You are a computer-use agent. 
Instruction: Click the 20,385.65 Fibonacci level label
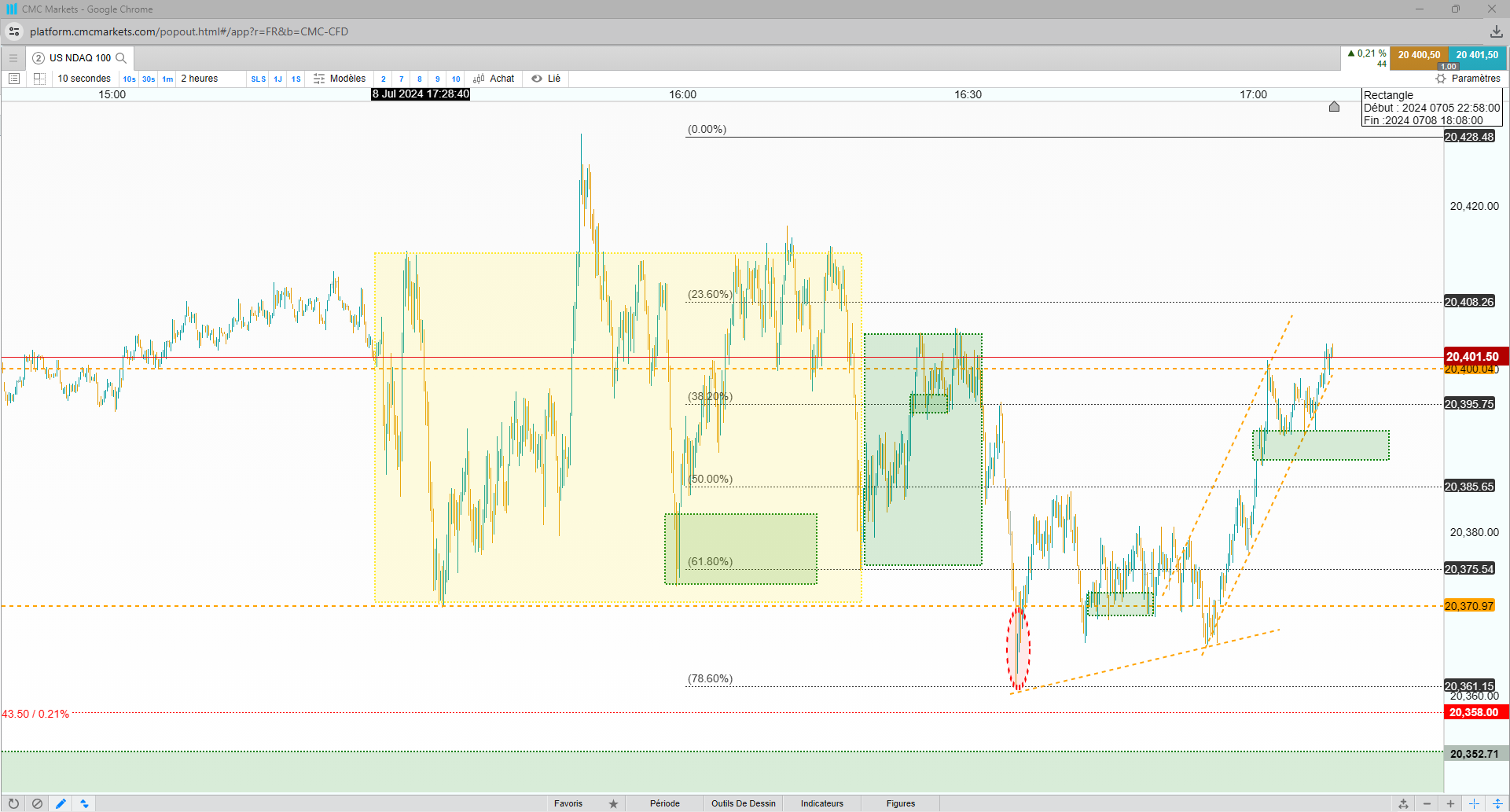[x=1469, y=487]
